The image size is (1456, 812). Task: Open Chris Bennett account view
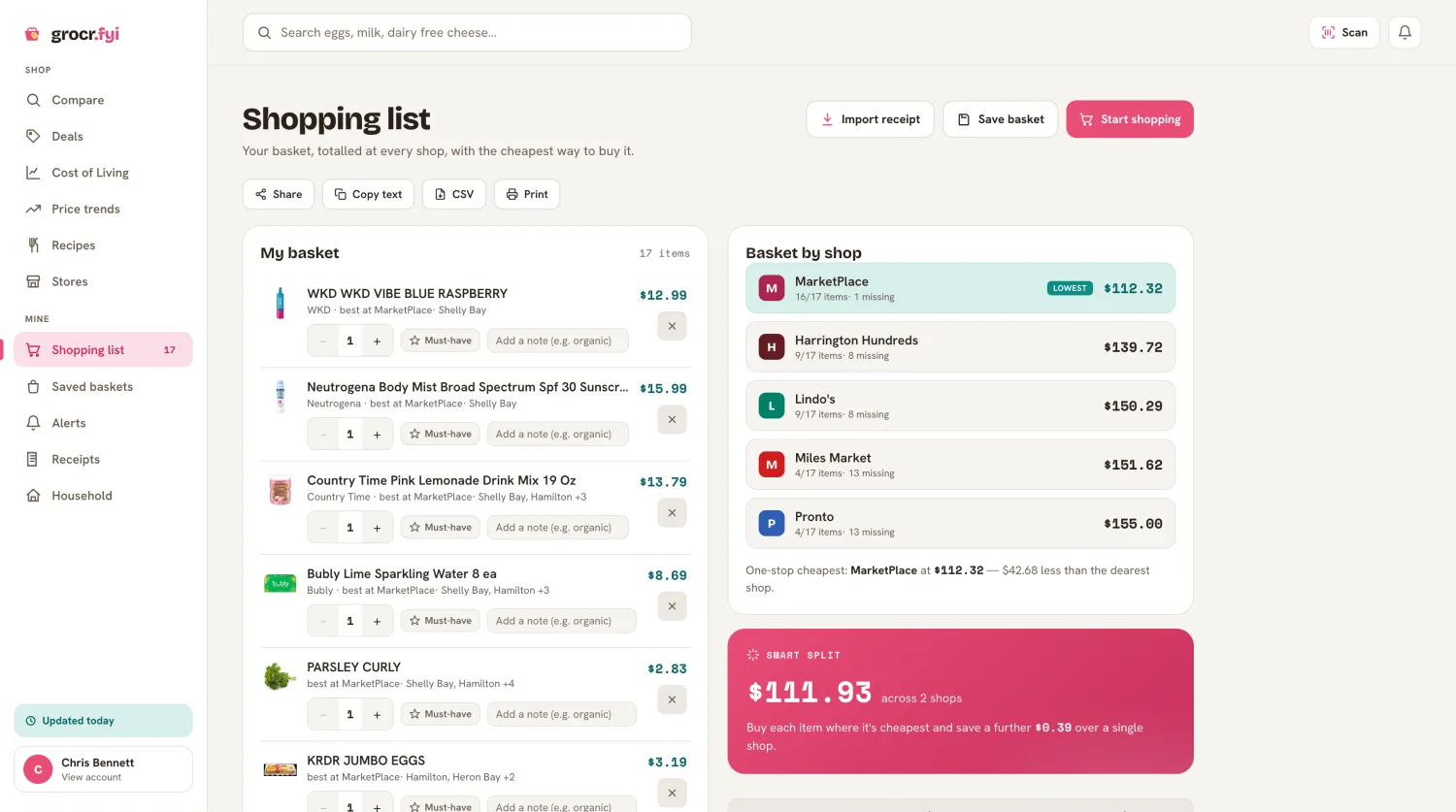pyautogui.click(x=103, y=769)
